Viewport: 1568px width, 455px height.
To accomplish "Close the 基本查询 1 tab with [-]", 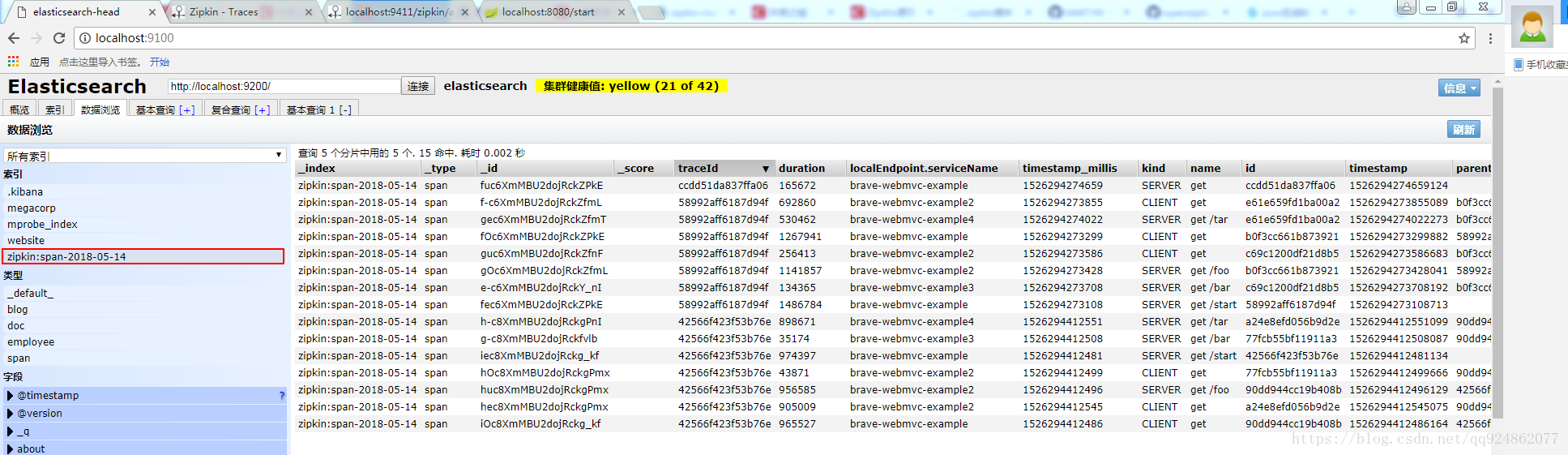I will tap(345, 109).
